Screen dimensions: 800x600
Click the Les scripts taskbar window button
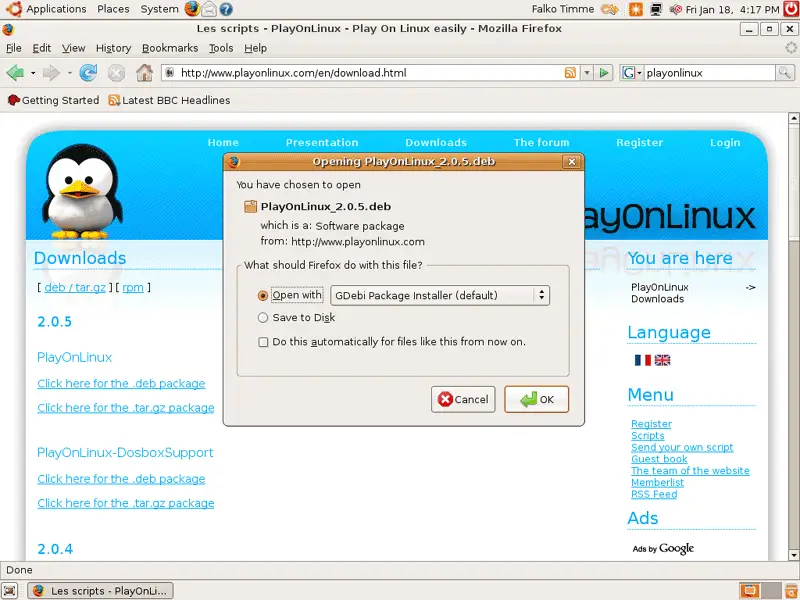[100, 591]
